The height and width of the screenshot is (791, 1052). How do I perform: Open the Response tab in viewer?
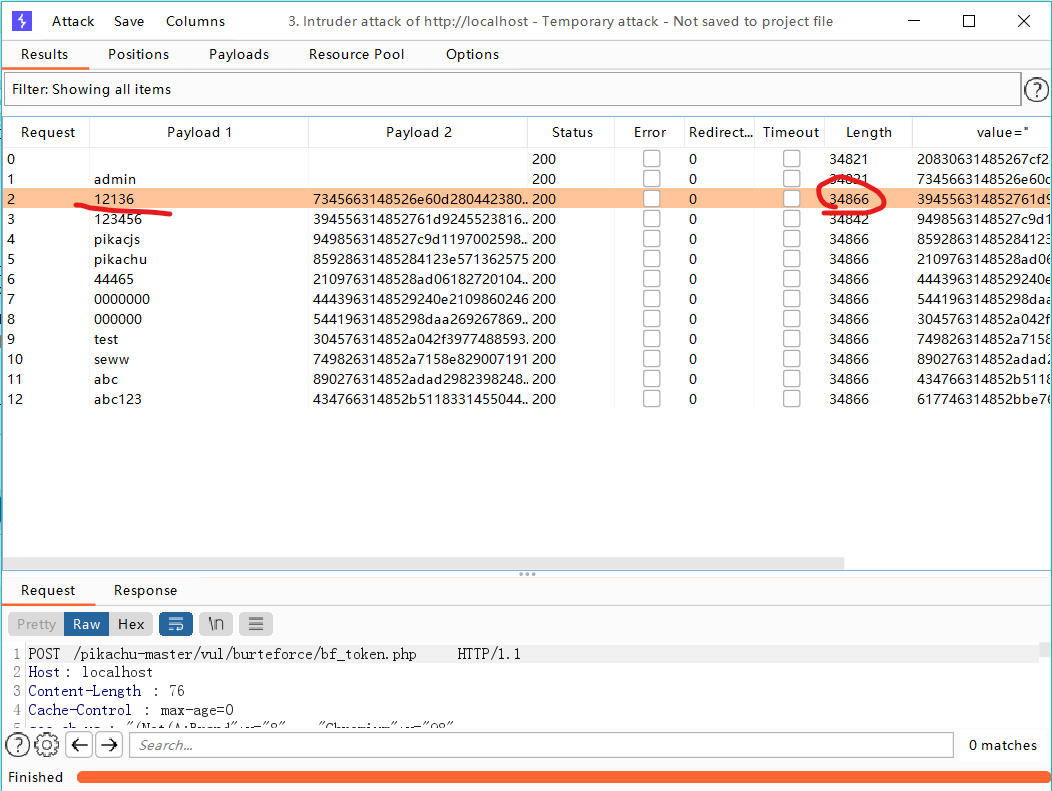click(x=146, y=590)
